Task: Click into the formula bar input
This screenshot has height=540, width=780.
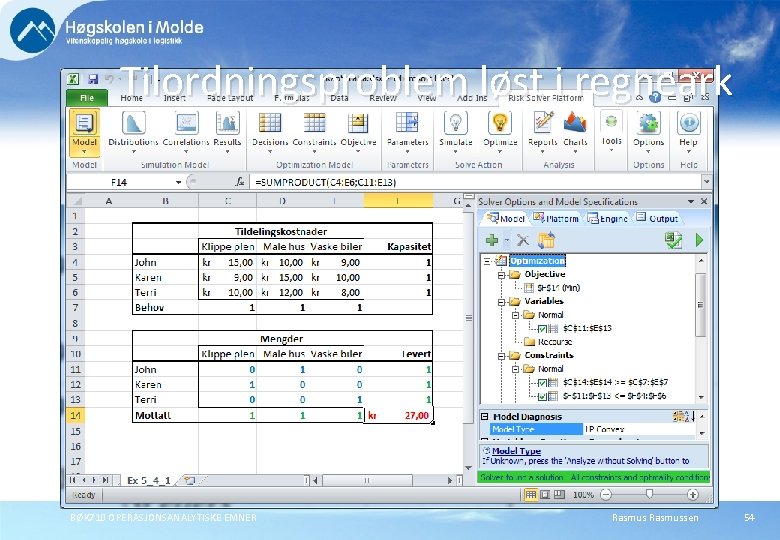Action: (475, 182)
